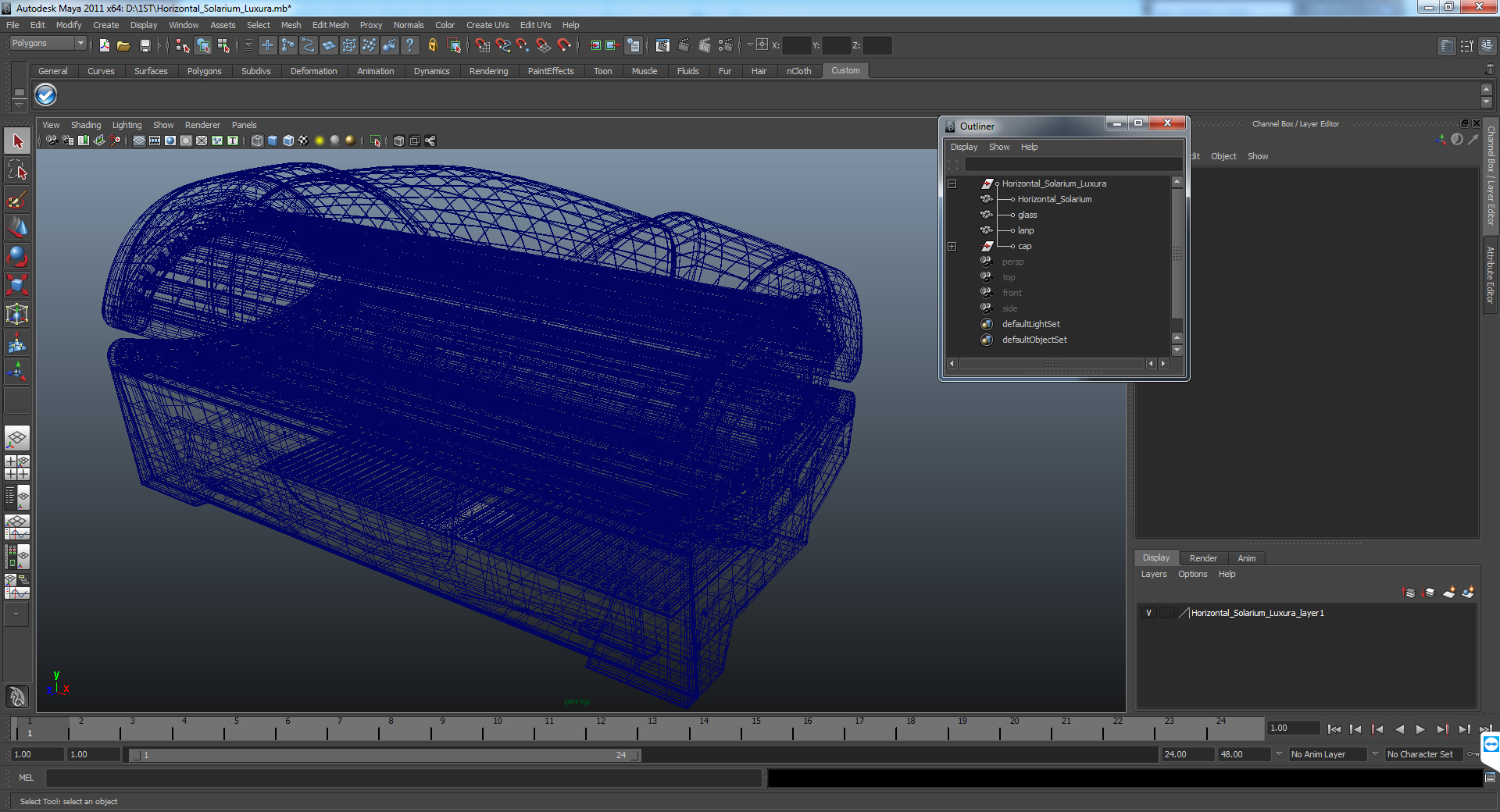Open Options menu in Layer Editor
Image resolution: width=1500 pixels, height=812 pixels.
(x=1193, y=574)
